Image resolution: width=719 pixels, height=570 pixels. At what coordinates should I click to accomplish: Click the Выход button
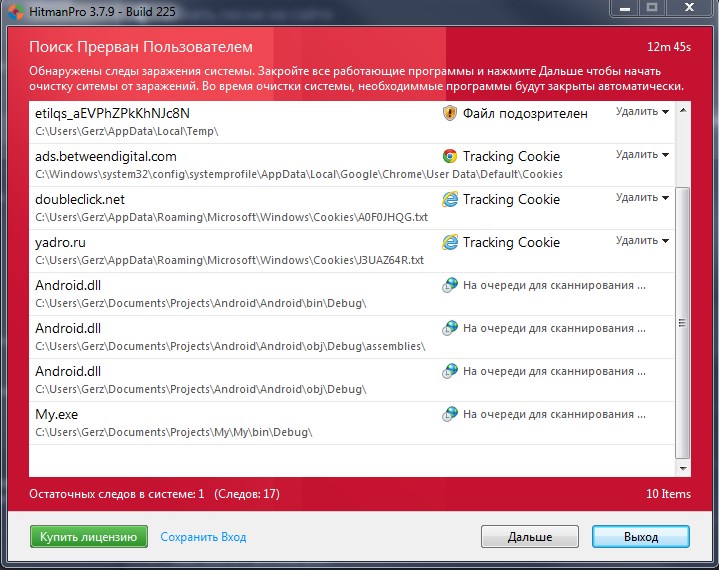pos(641,537)
